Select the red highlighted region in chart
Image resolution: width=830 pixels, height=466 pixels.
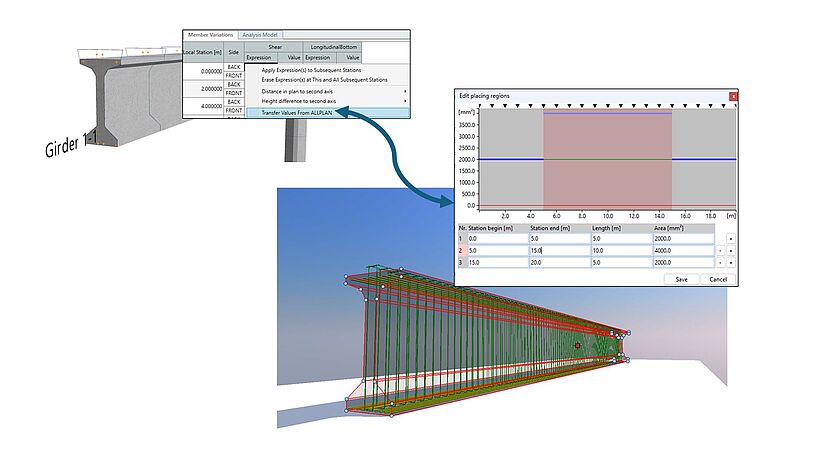[x=606, y=160]
